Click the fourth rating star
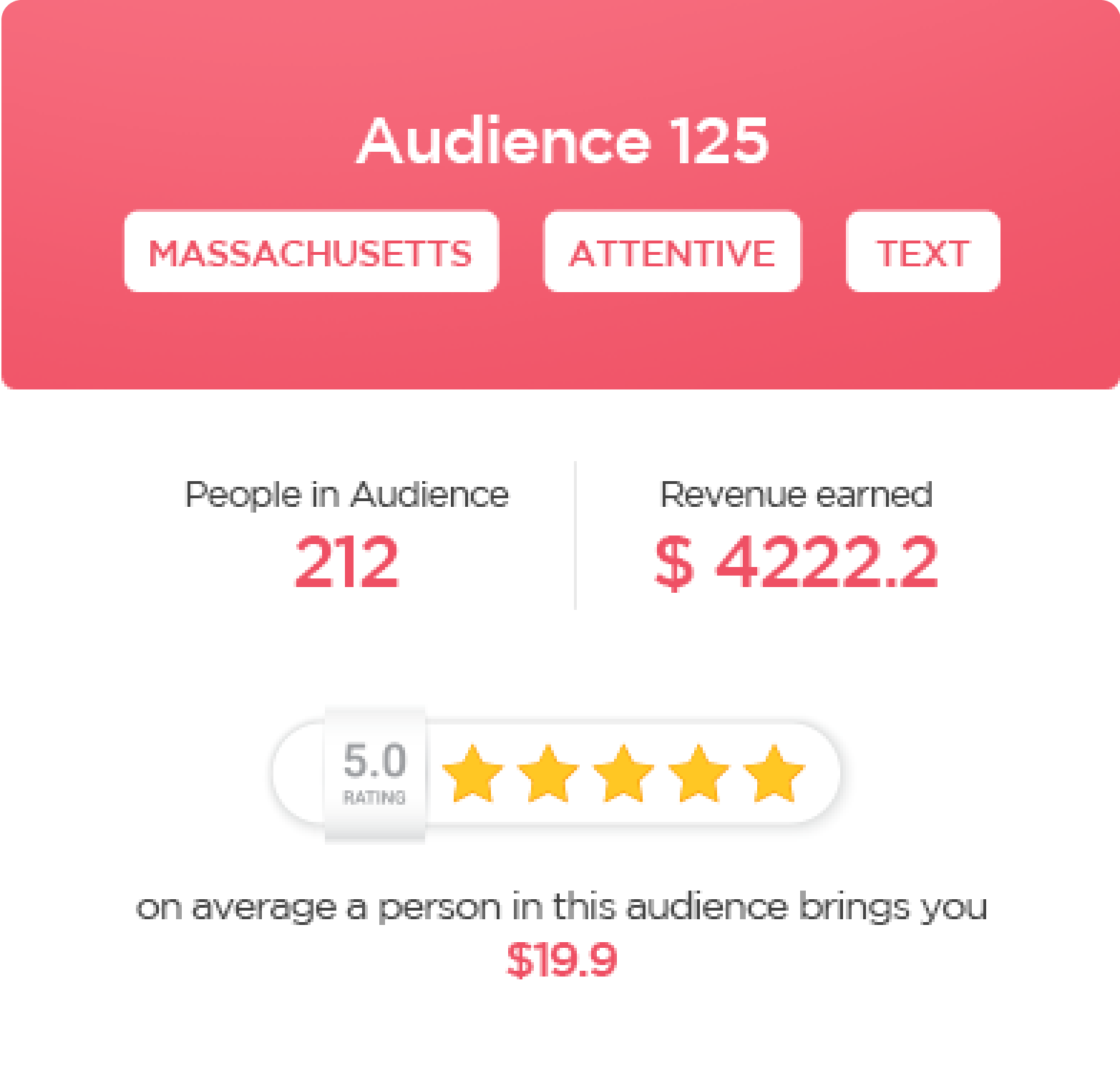Image resolution: width=1120 pixels, height=1071 pixels. 698,773
